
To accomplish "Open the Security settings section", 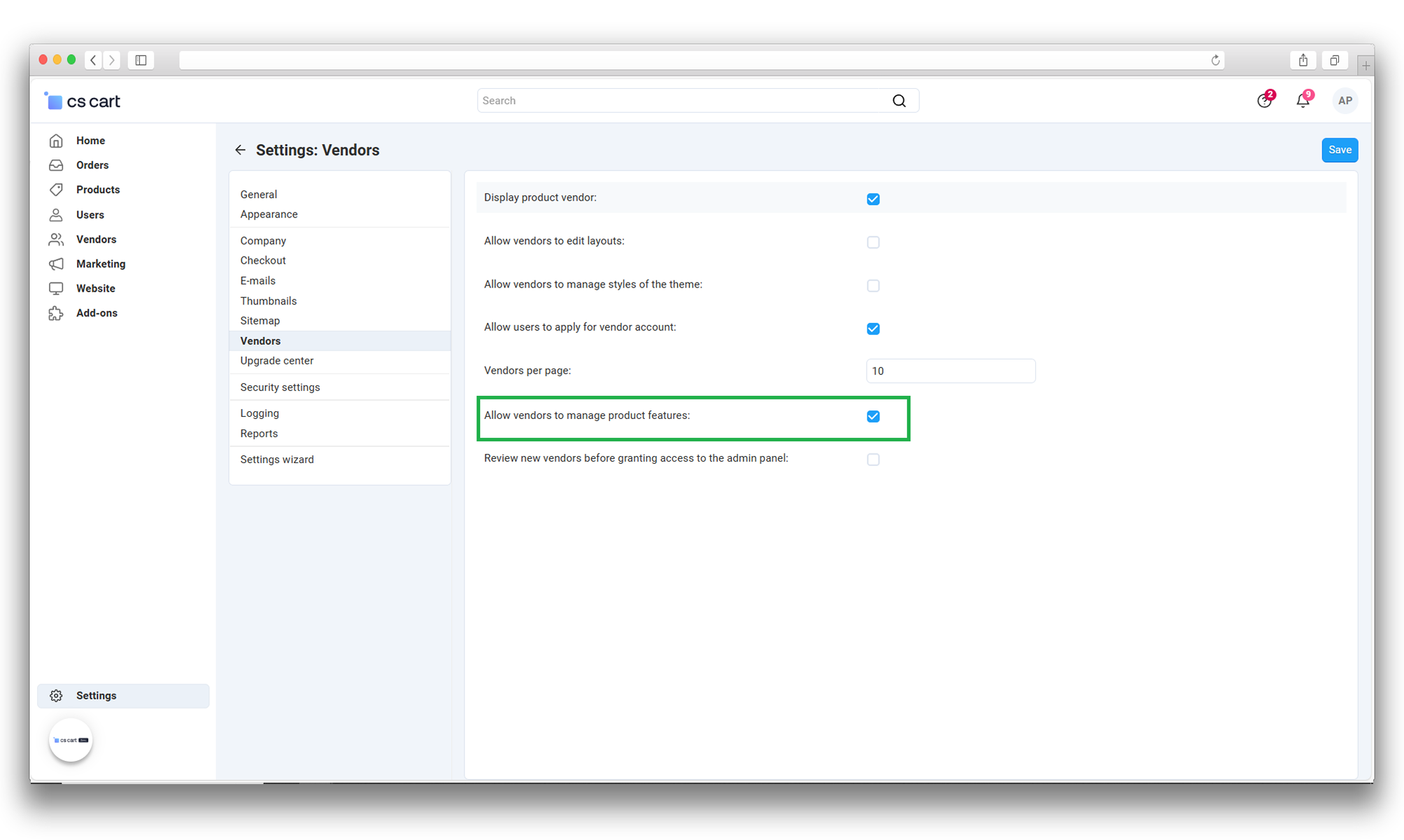I will (280, 387).
